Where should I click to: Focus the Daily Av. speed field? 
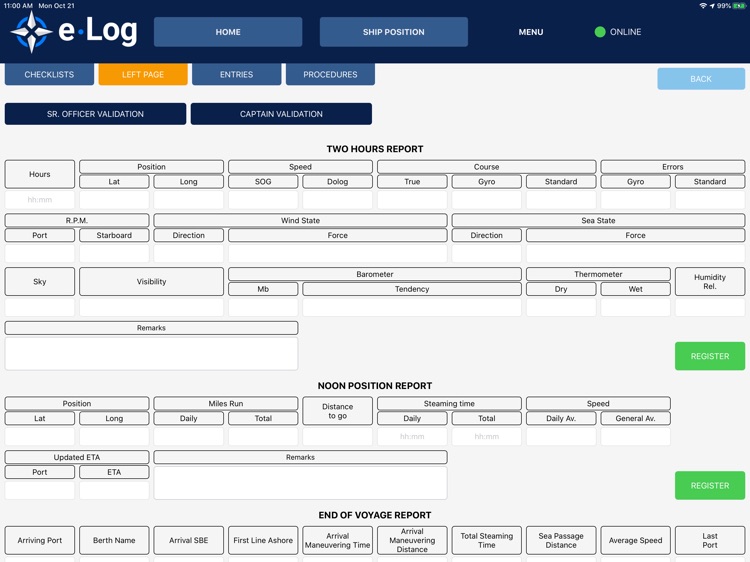(x=561, y=436)
